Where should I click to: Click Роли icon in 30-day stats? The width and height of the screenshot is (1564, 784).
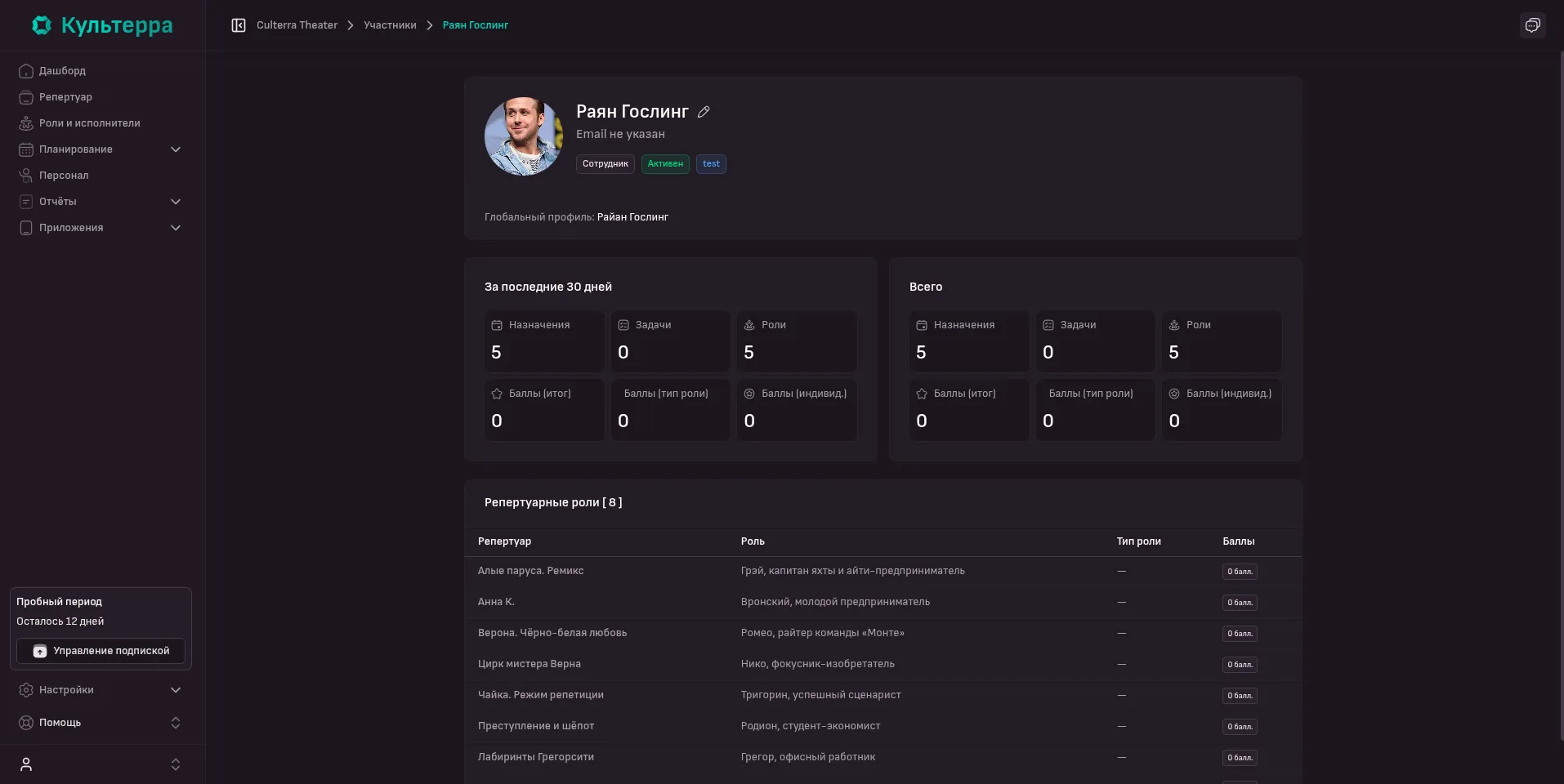749,325
